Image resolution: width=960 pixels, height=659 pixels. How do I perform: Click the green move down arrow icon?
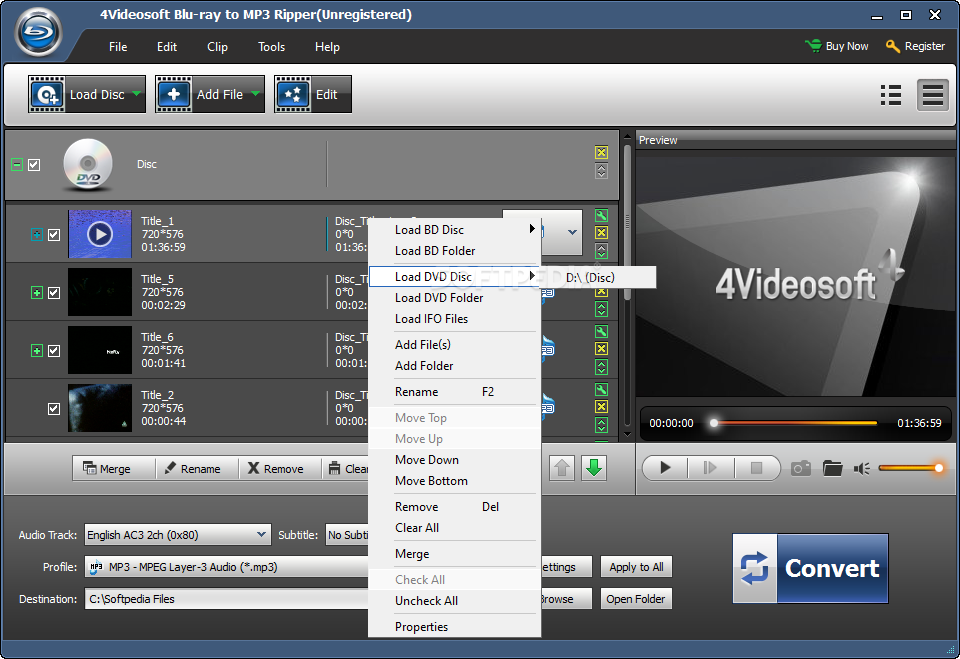[593, 469]
